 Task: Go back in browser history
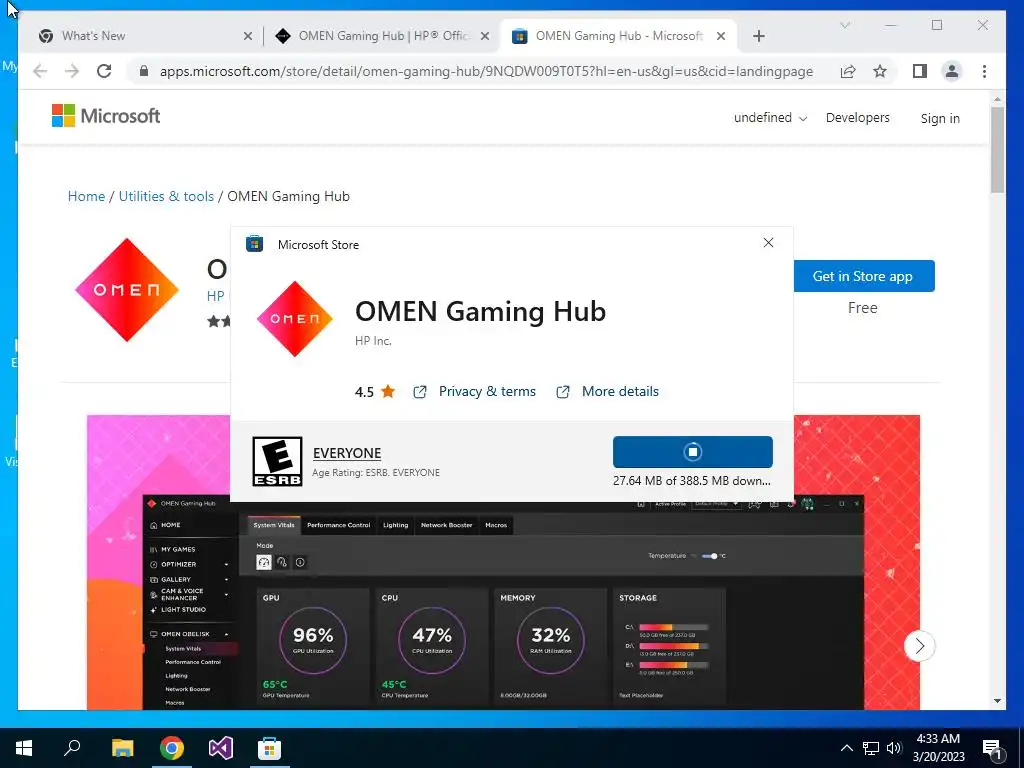(40, 71)
